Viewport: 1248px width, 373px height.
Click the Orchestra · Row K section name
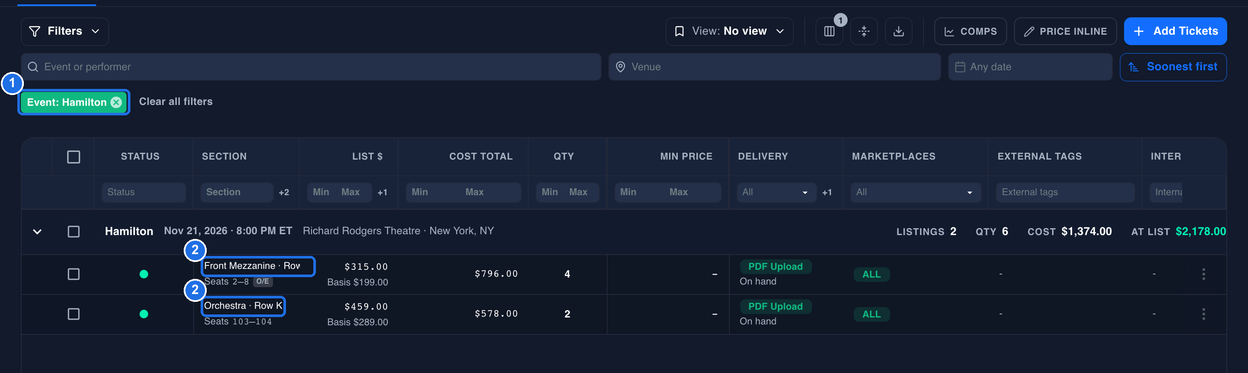[x=243, y=306]
